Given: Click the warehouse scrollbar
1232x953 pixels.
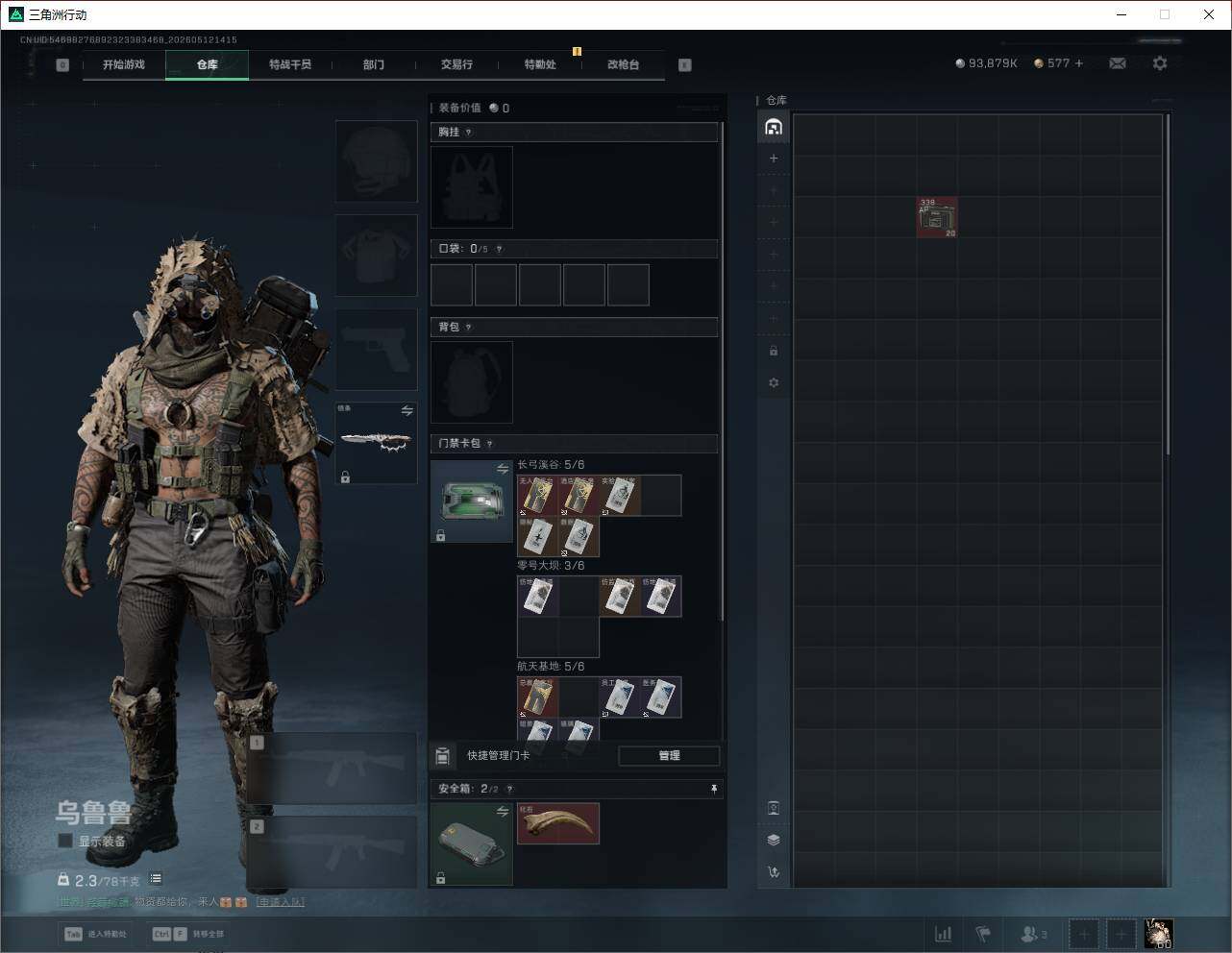Looking at the screenshot, I should [x=1168, y=284].
